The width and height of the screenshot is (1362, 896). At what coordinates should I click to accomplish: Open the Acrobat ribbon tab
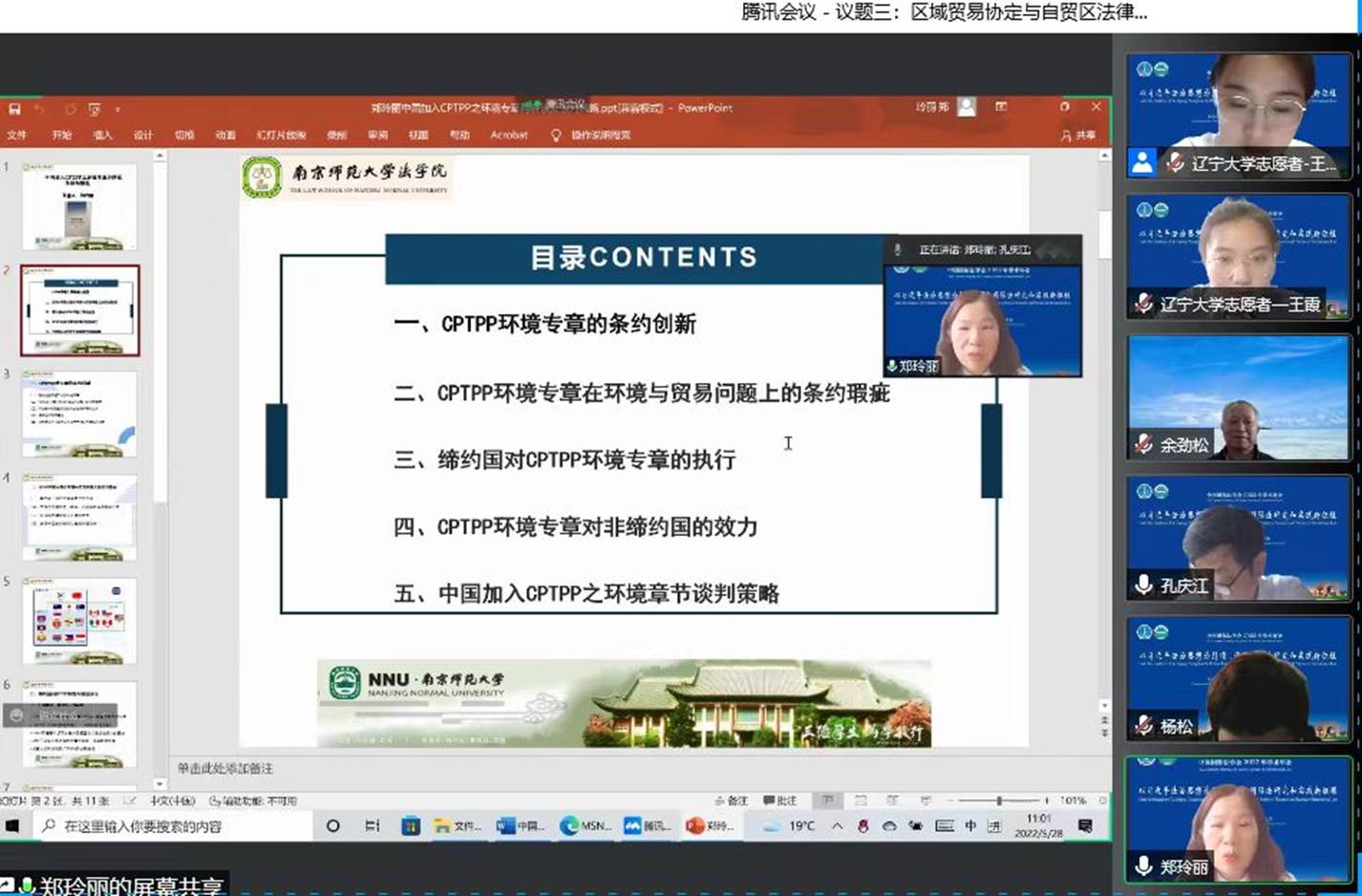(x=508, y=136)
